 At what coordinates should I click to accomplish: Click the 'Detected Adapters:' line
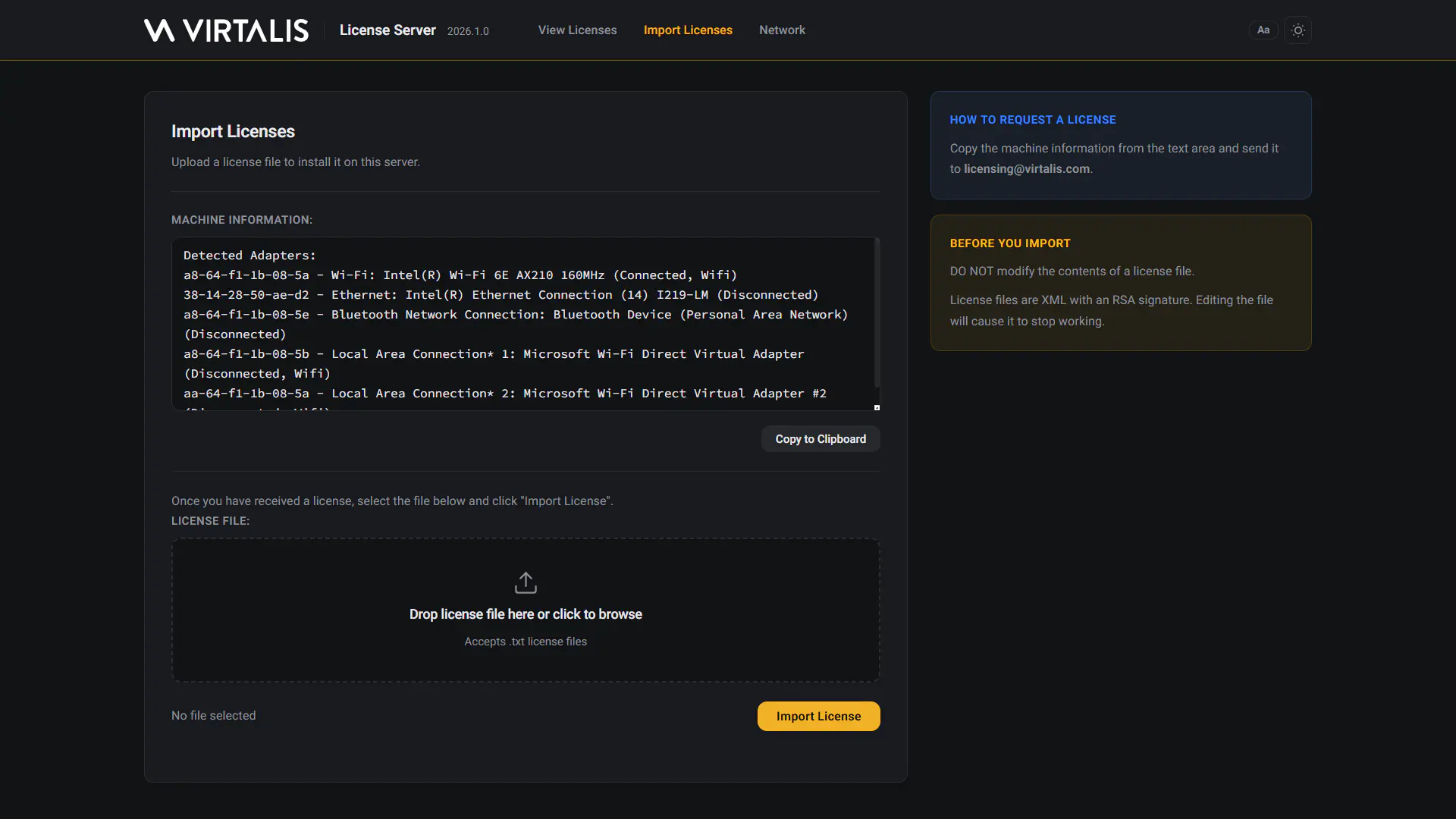click(249, 256)
